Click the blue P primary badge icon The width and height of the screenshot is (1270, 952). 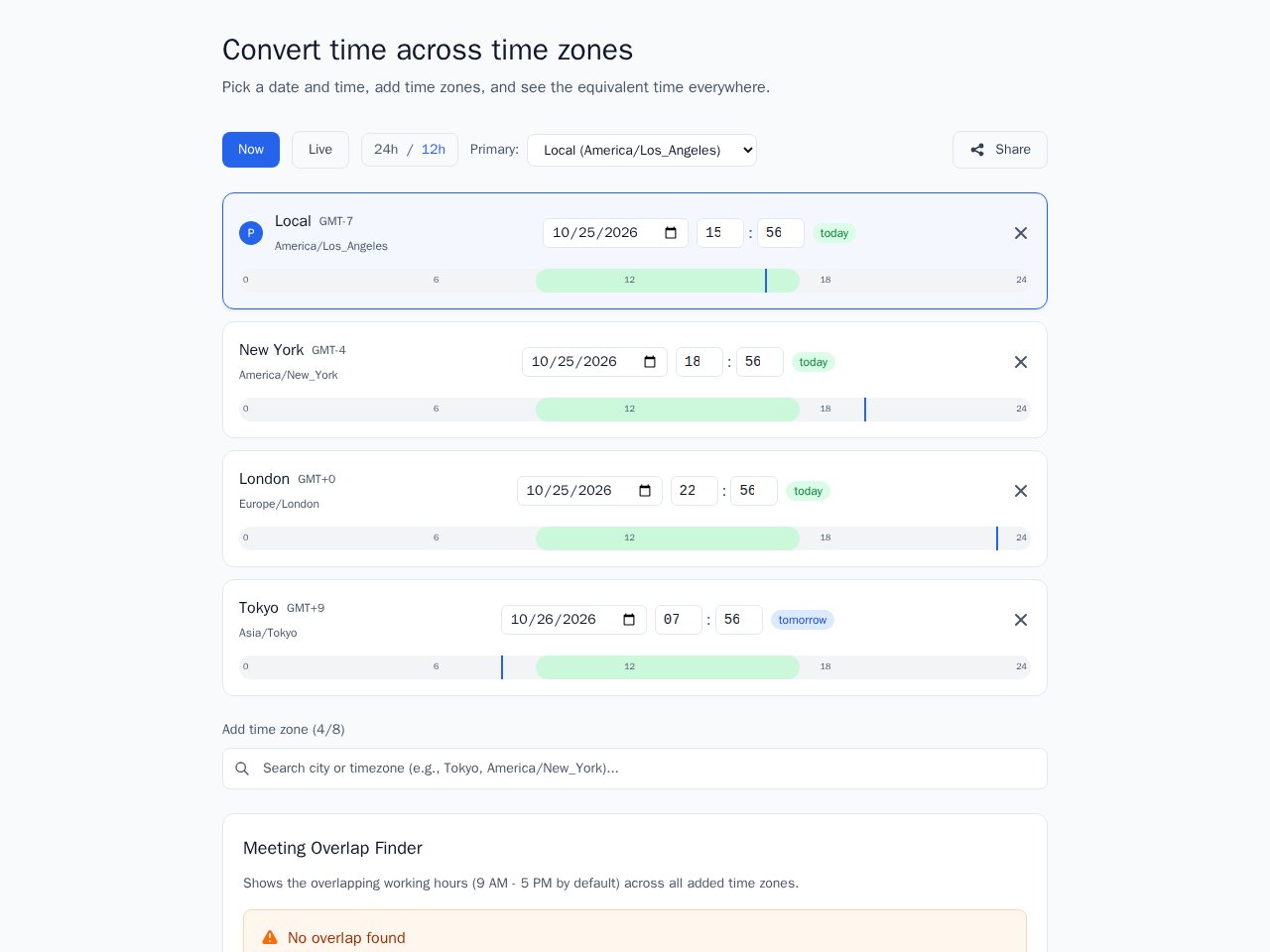pos(251,233)
